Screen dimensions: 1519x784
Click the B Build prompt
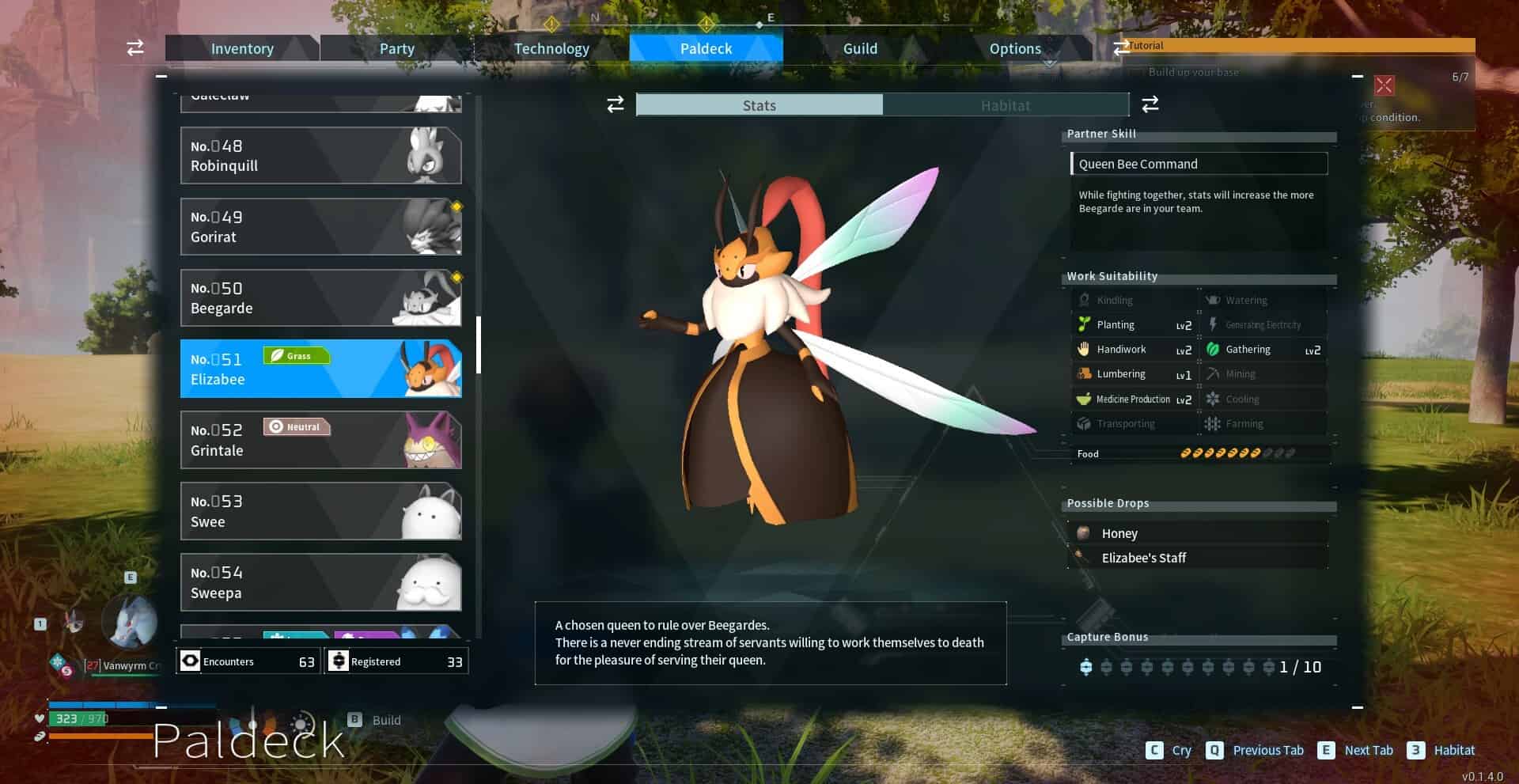[374, 720]
